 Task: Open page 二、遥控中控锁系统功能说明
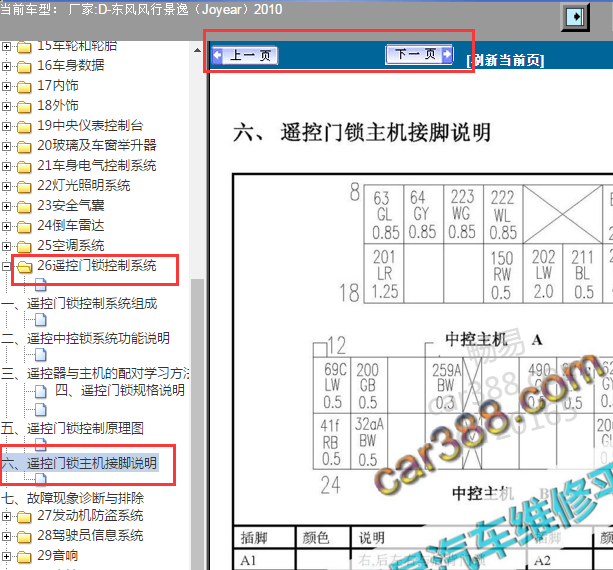[x=86, y=339]
